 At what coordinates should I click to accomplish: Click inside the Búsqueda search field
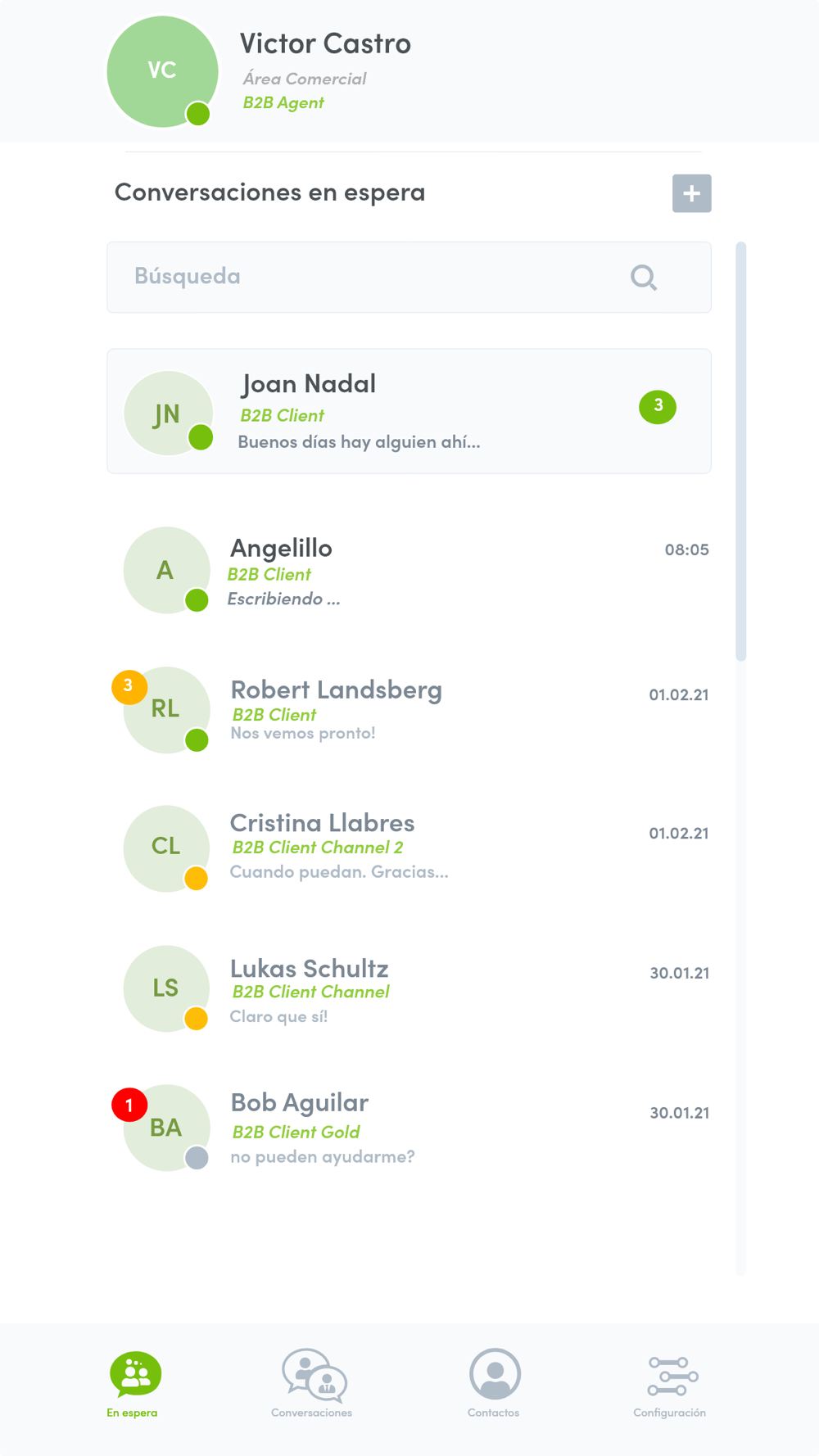click(x=369, y=277)
